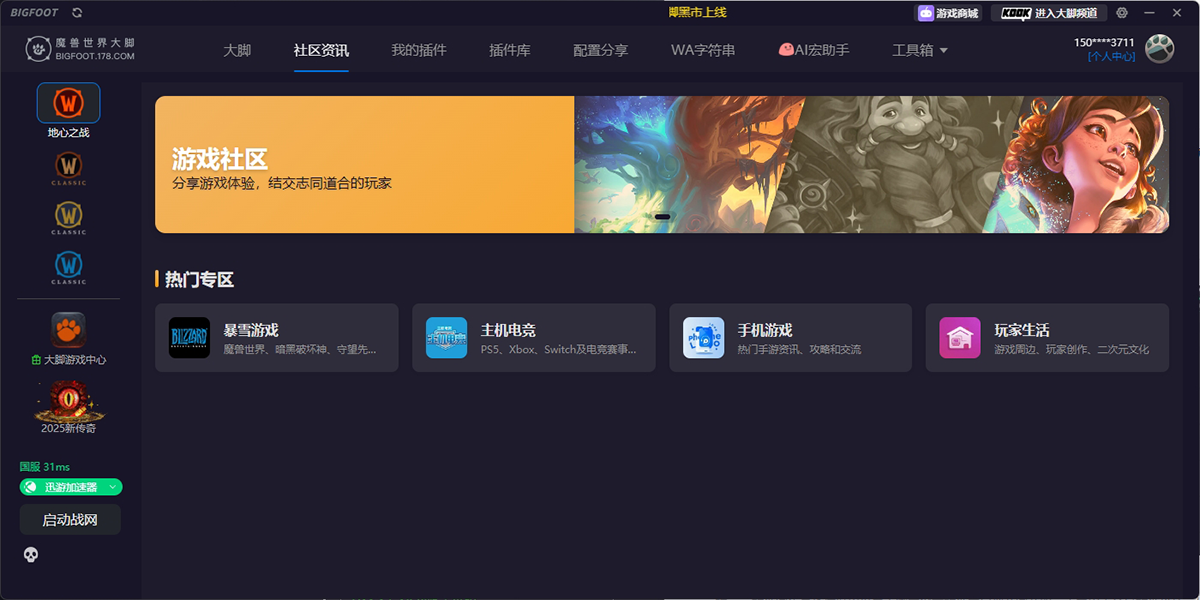Click the pink 玩家生活 icon
This screenshot has width=1200, height=600.
point(960,338)
